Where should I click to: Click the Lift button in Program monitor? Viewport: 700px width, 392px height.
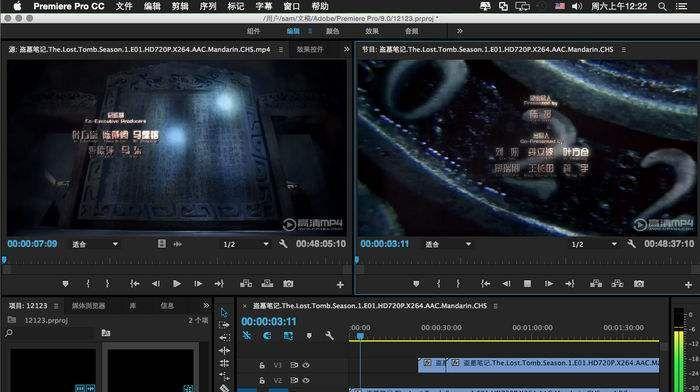point(596,284)
